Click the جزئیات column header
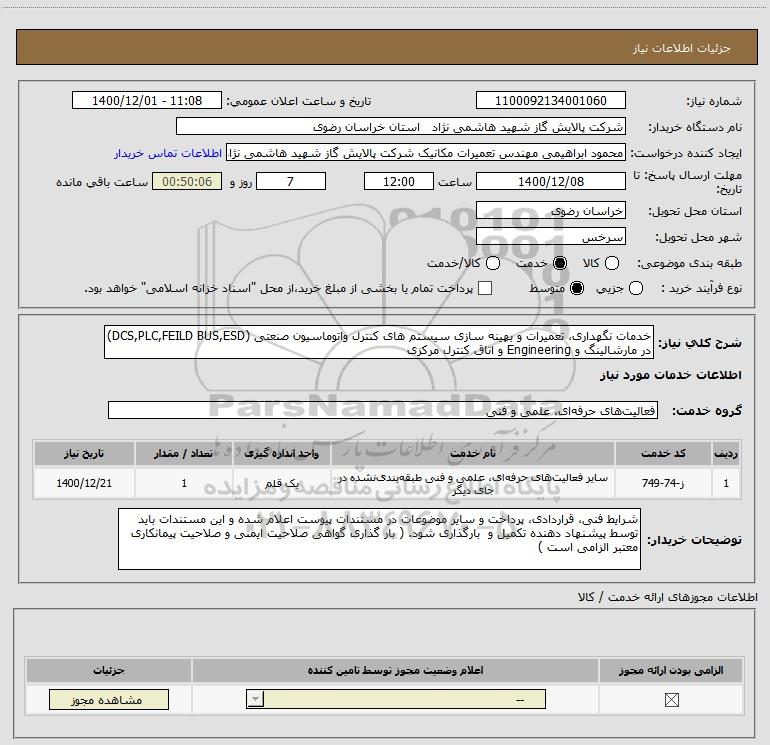 point(109,670)
